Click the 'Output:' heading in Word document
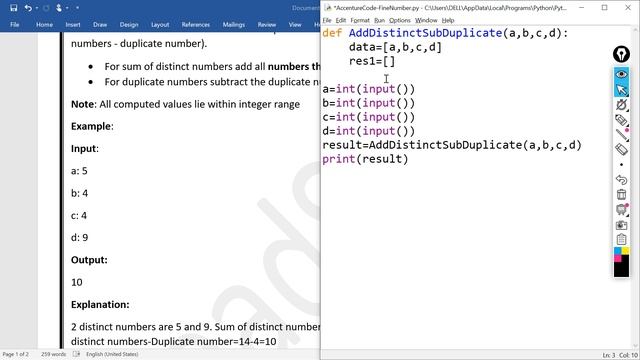640x360 pixels. [x=89, y=260]
